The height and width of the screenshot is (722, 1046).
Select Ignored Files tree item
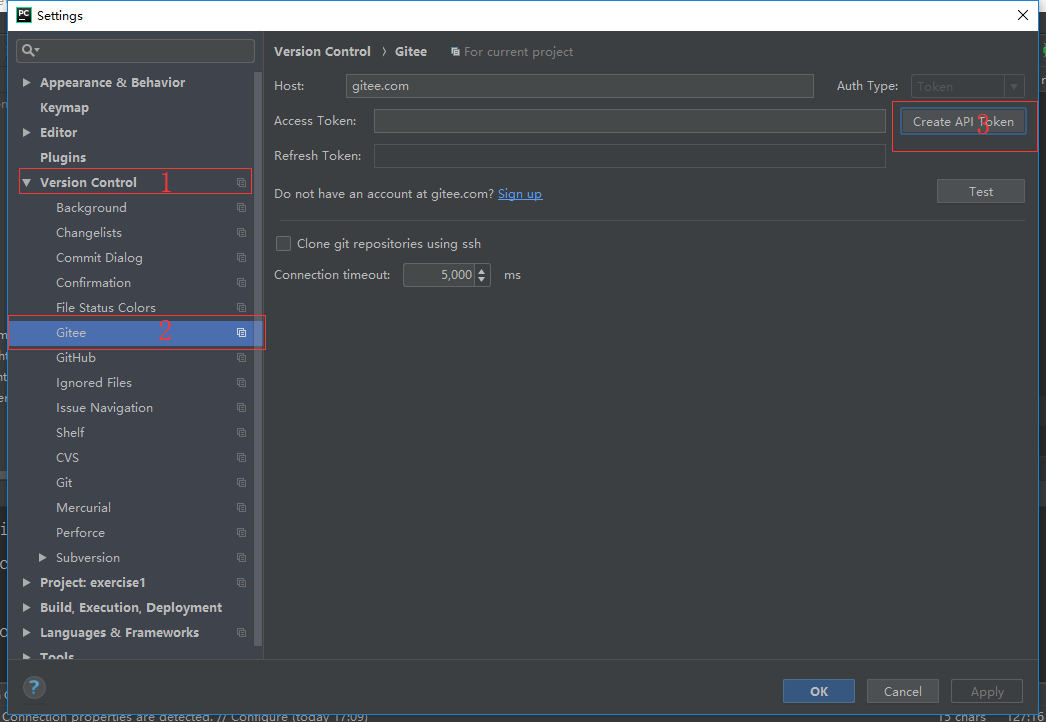coord(93,382)
